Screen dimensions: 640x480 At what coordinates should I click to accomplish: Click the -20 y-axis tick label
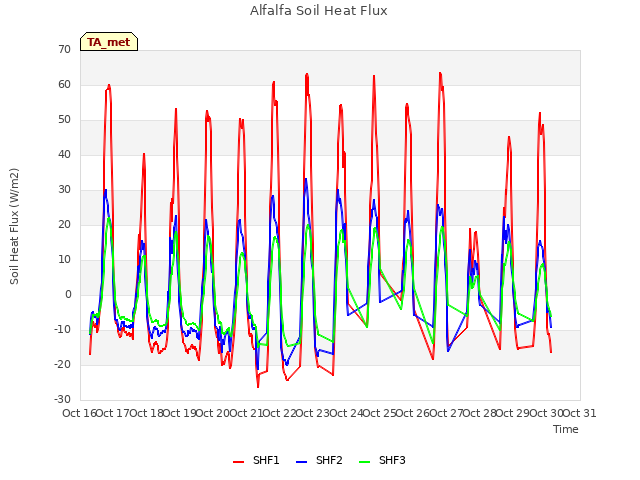pyautogui.click(x=62, y=364)
